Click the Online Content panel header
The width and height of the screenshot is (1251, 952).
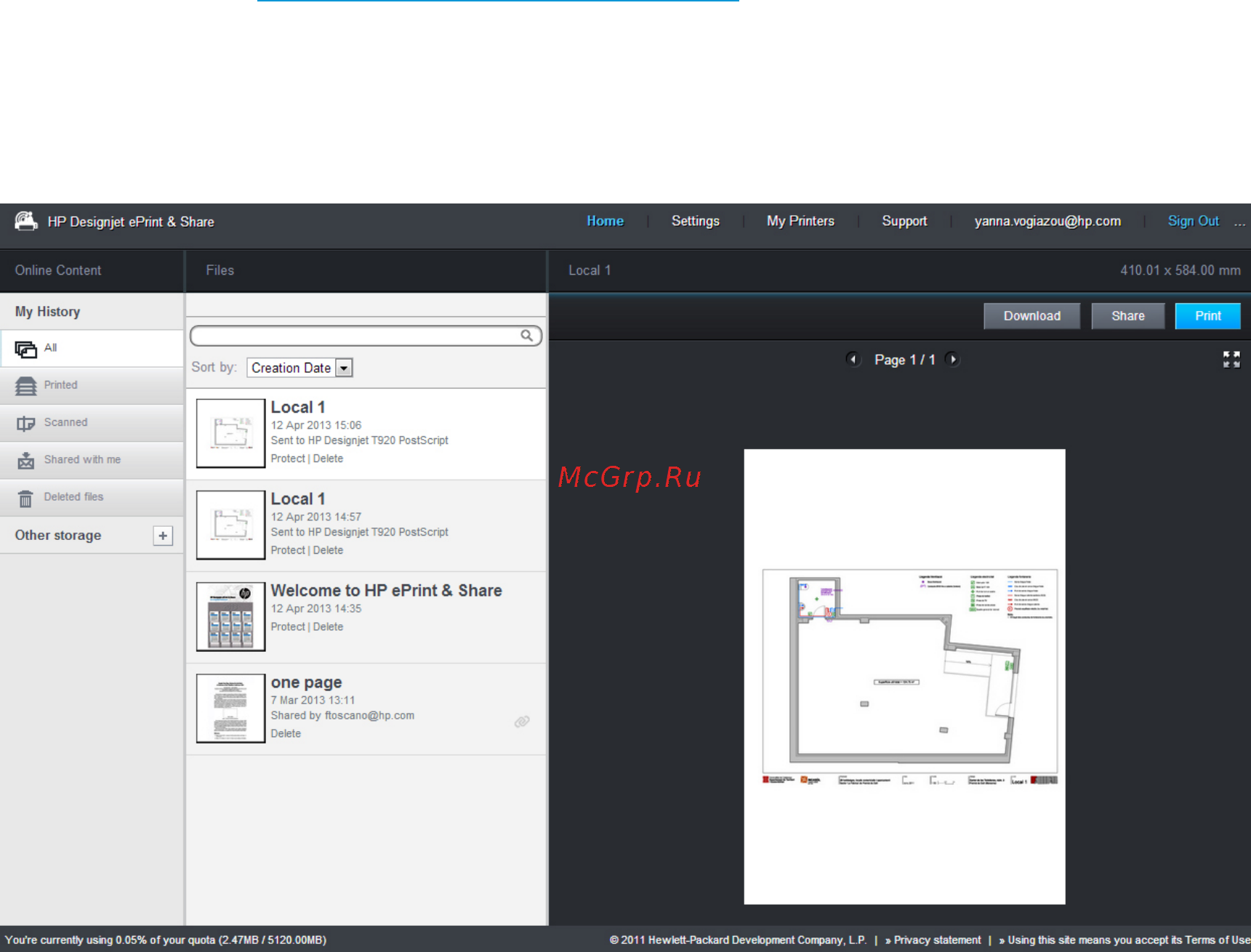pyautogui.click(x=58, y=270)
